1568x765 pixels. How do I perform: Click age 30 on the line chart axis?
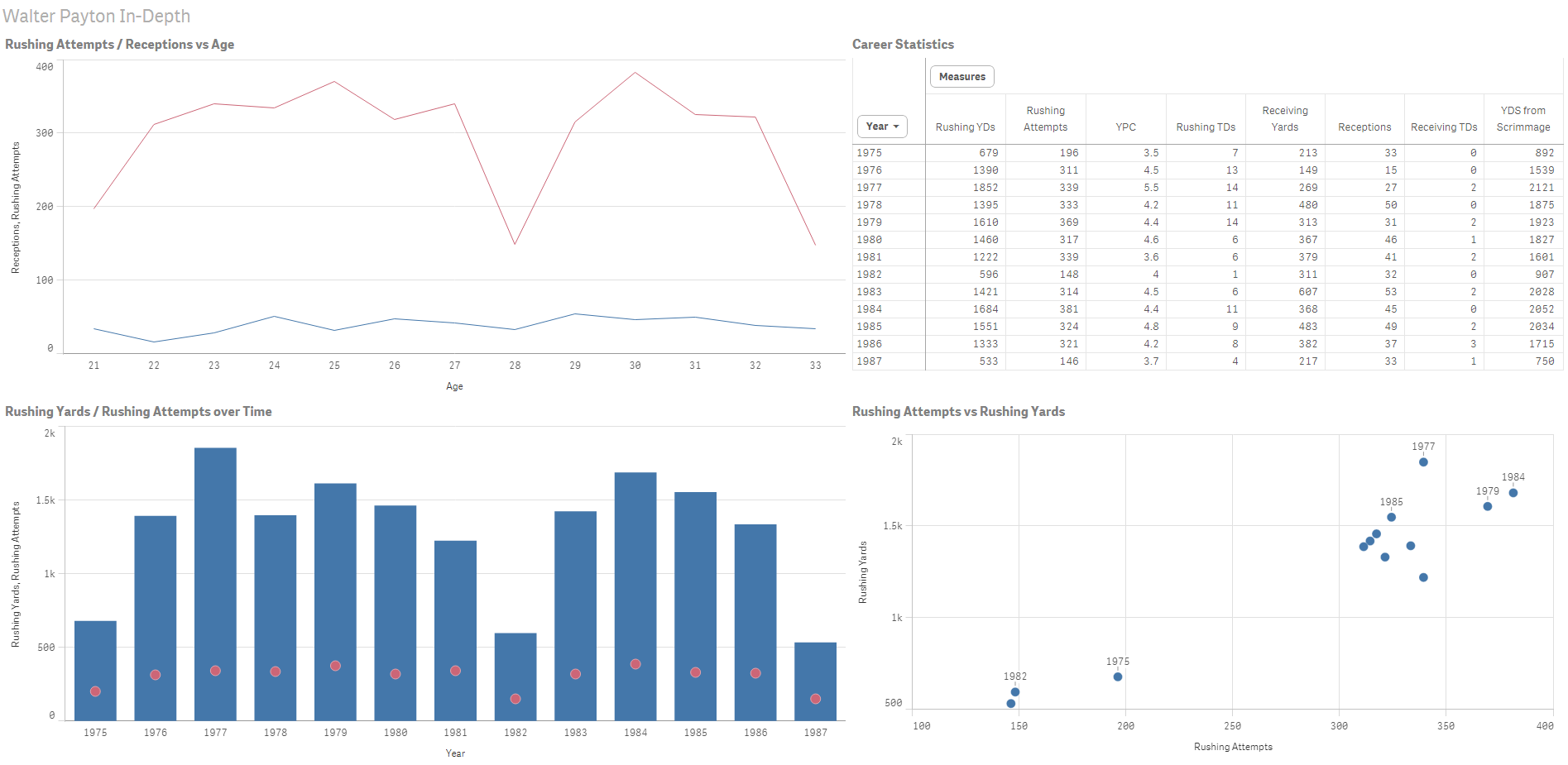(x=635, y=366)
